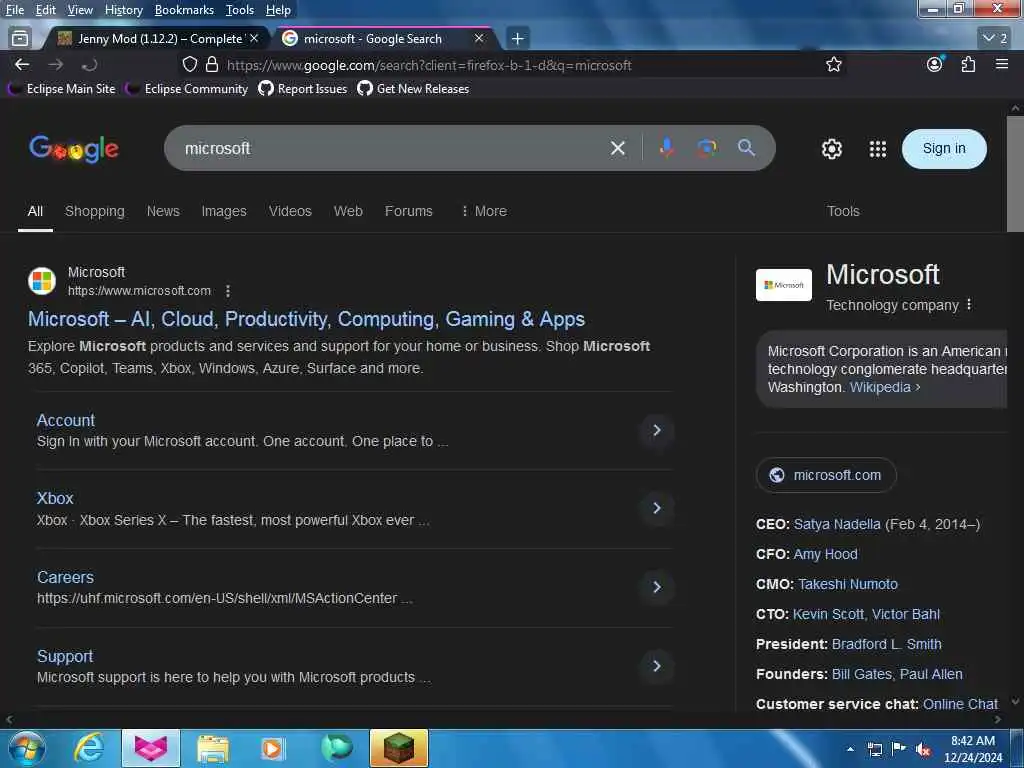
Task: Expand the Support sitelink chevron
Action: tap(657, 665)
